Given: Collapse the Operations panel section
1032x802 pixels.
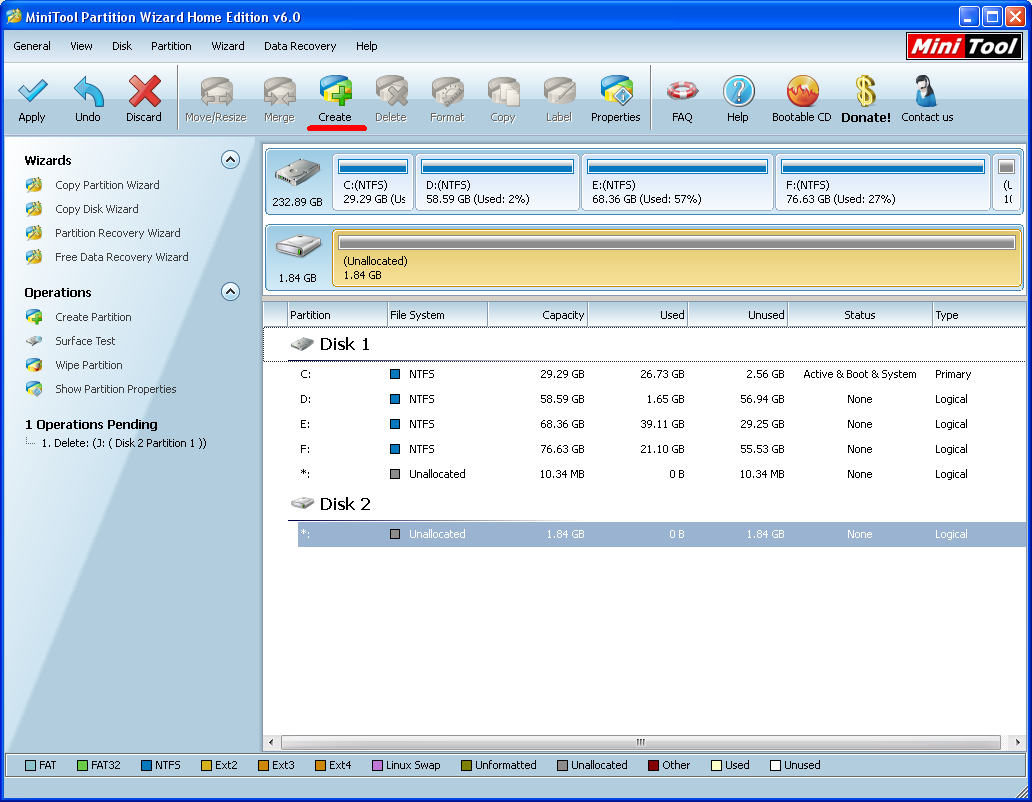Looking at the screenshot, I should [x=230, y=292].
